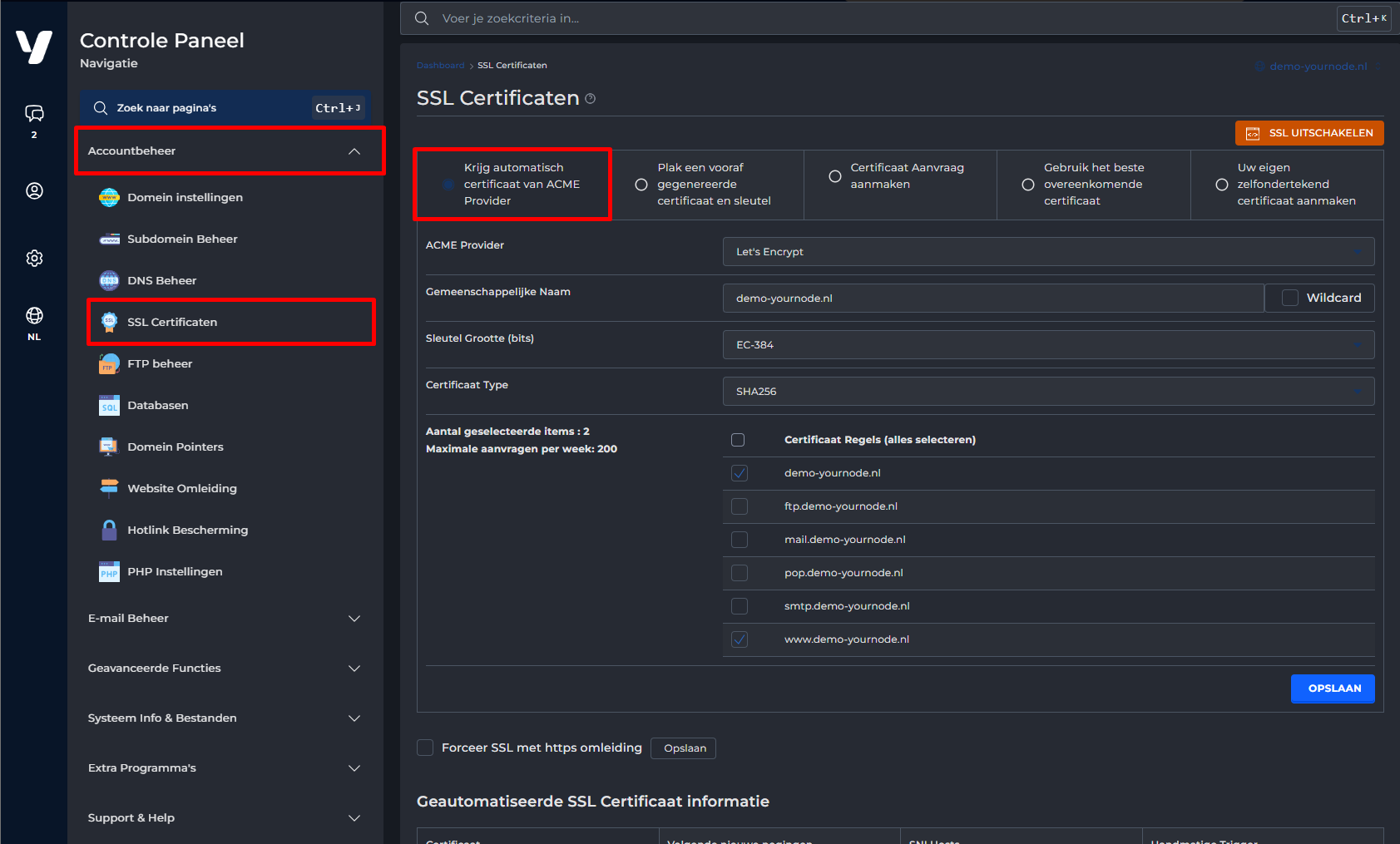This screenshot has height=844, width=1400.
Task: Expand the Extra Programma's section
Action: 225,768
